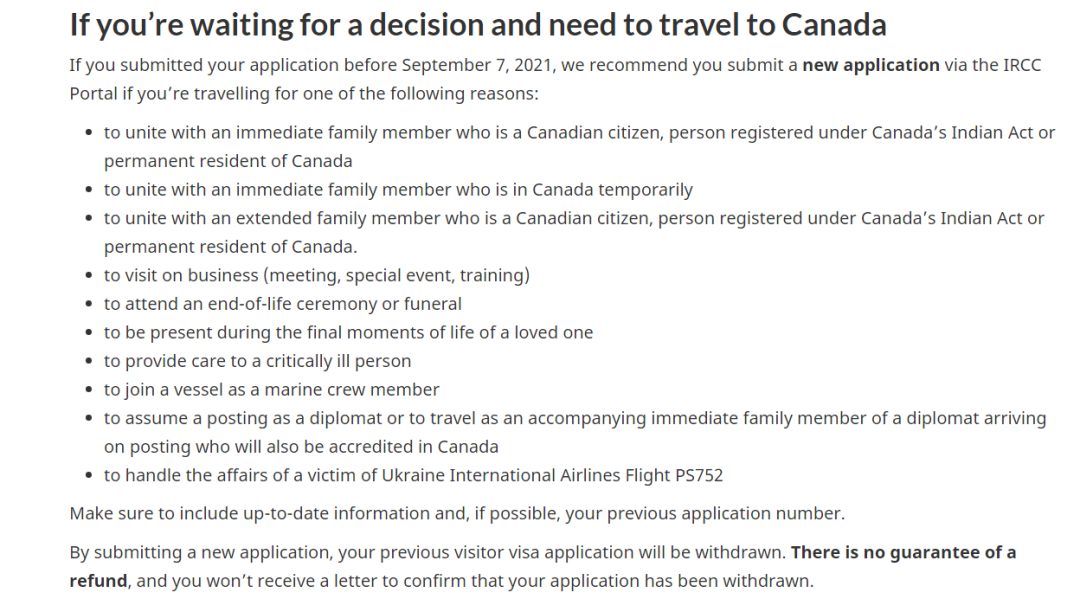Click the bold 'new application' text
This screenshot has height=612, width=1080.
click(x=870, y=66)
